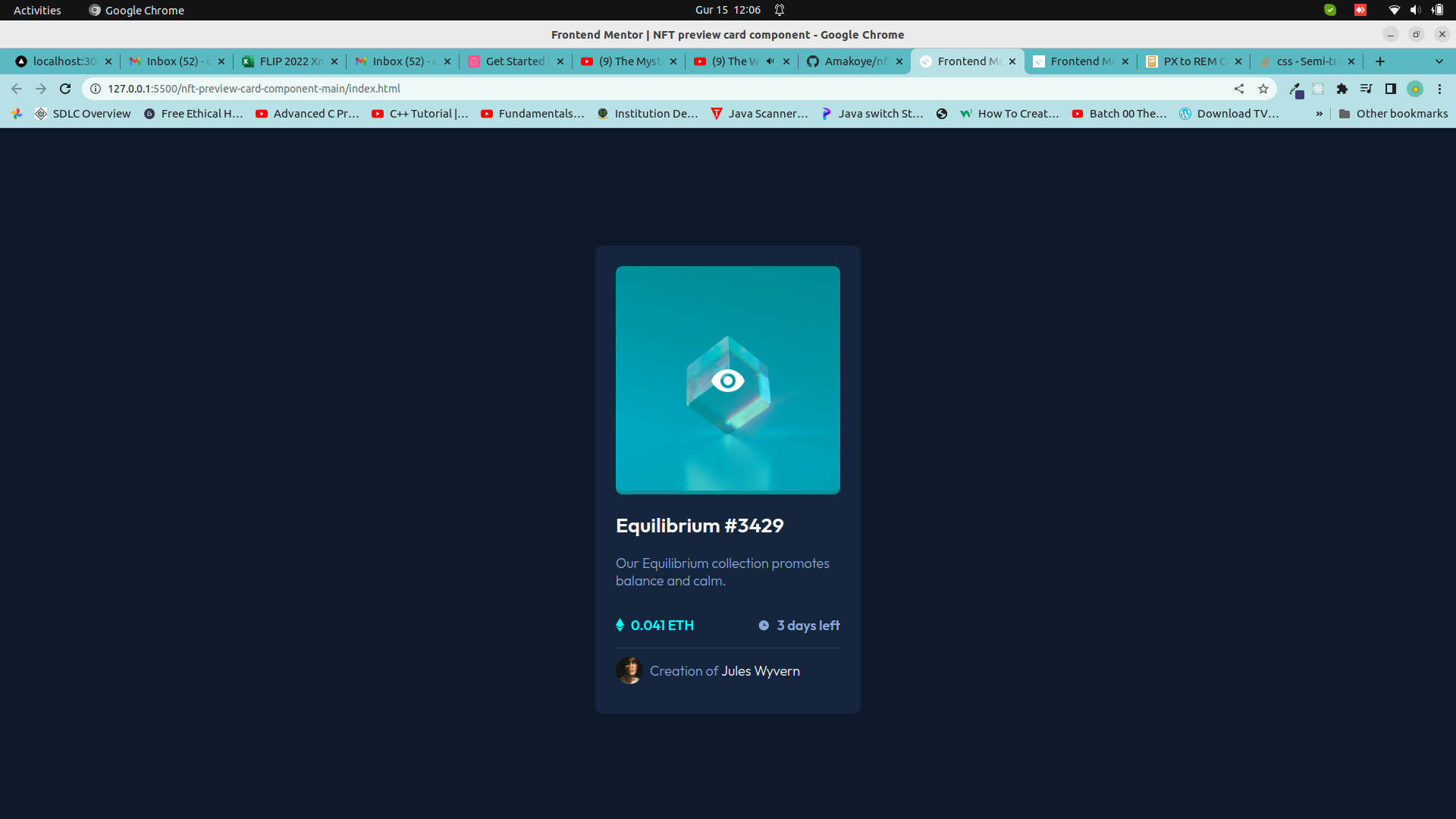
Task: Open the Extensions puzzle icon
Action: coord(1342,89)
